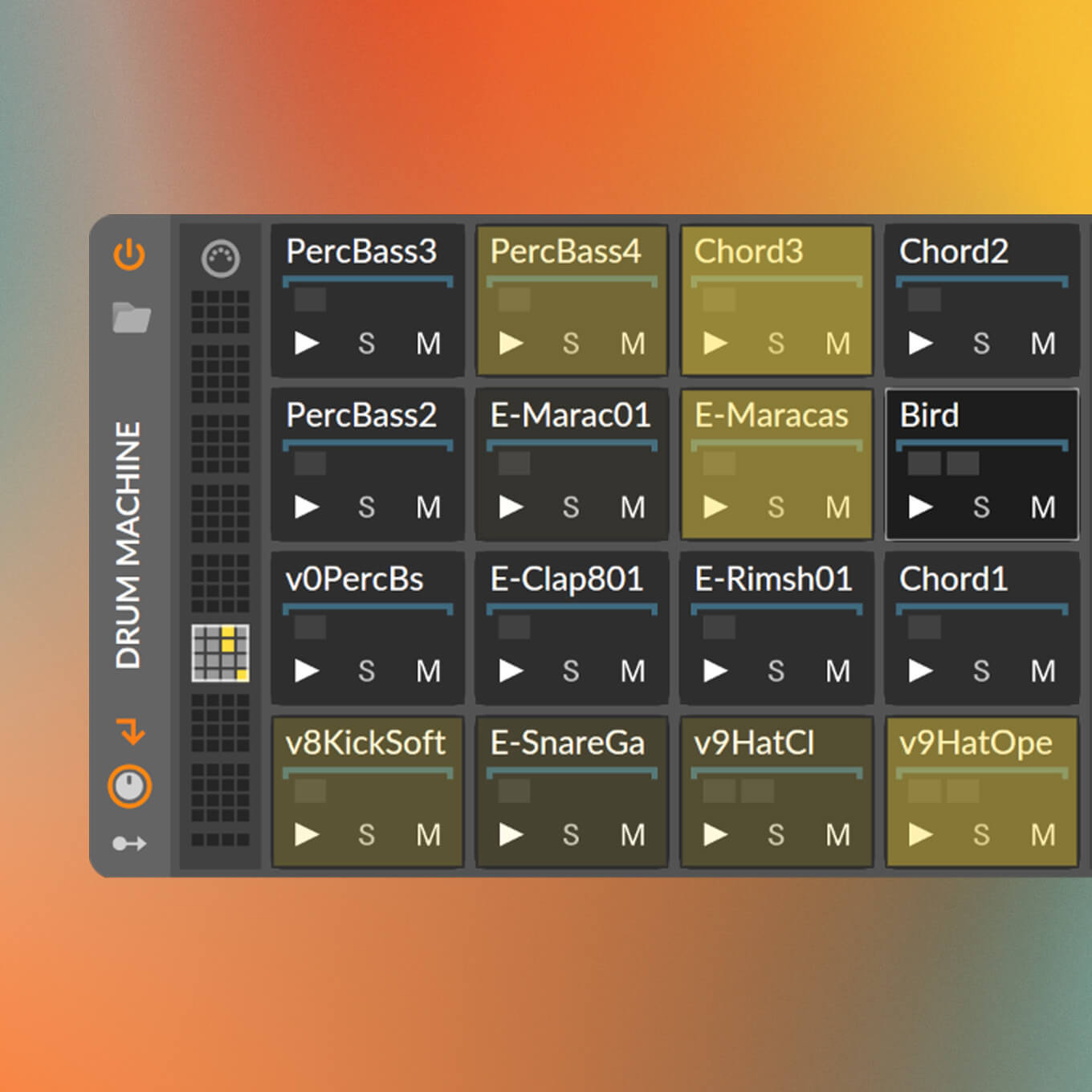Solo the v9HatCl pad
This screenshot has height=1092, width=1092.
tap(776, 835)
